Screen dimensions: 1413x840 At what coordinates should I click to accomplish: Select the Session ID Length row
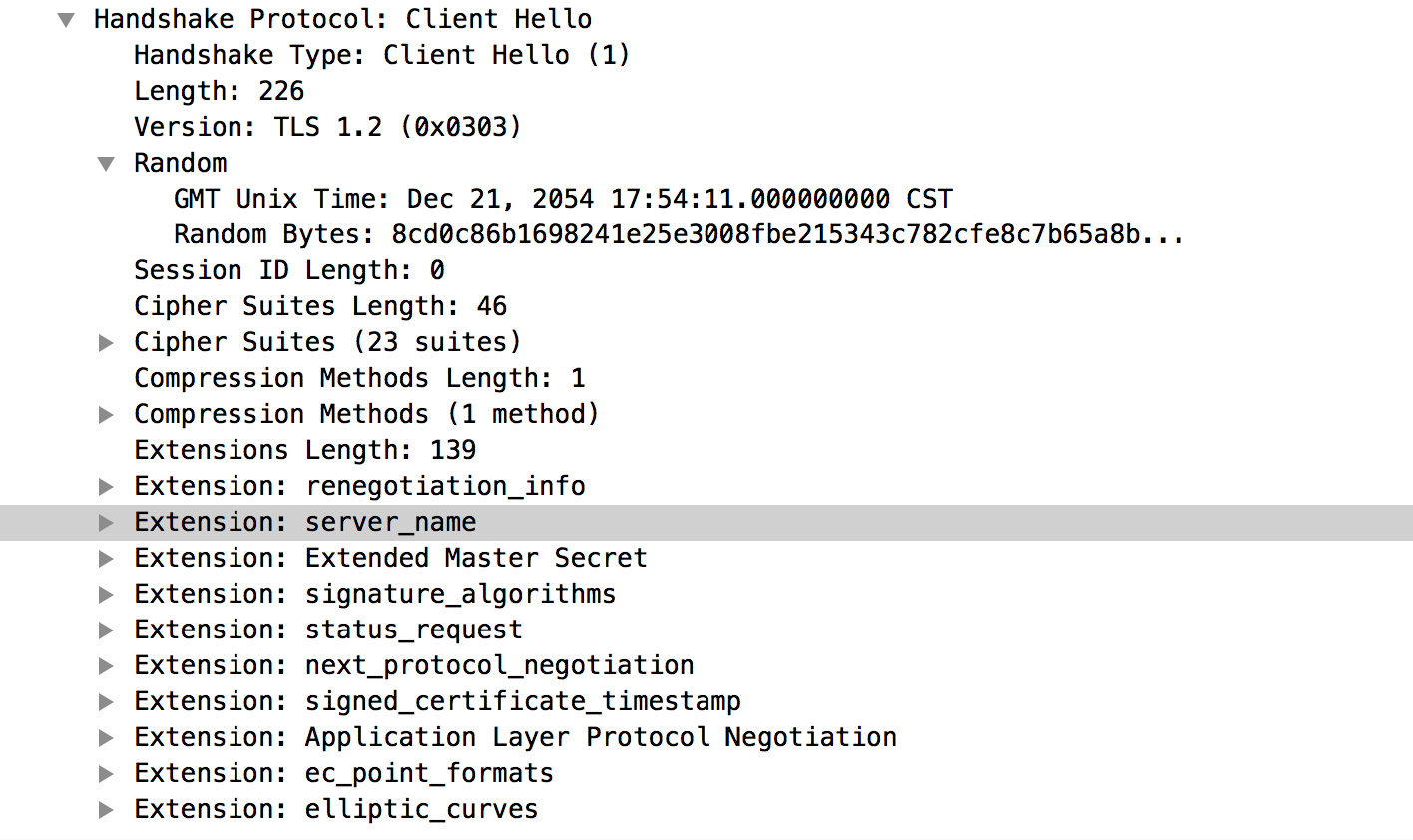coord(289,270)
